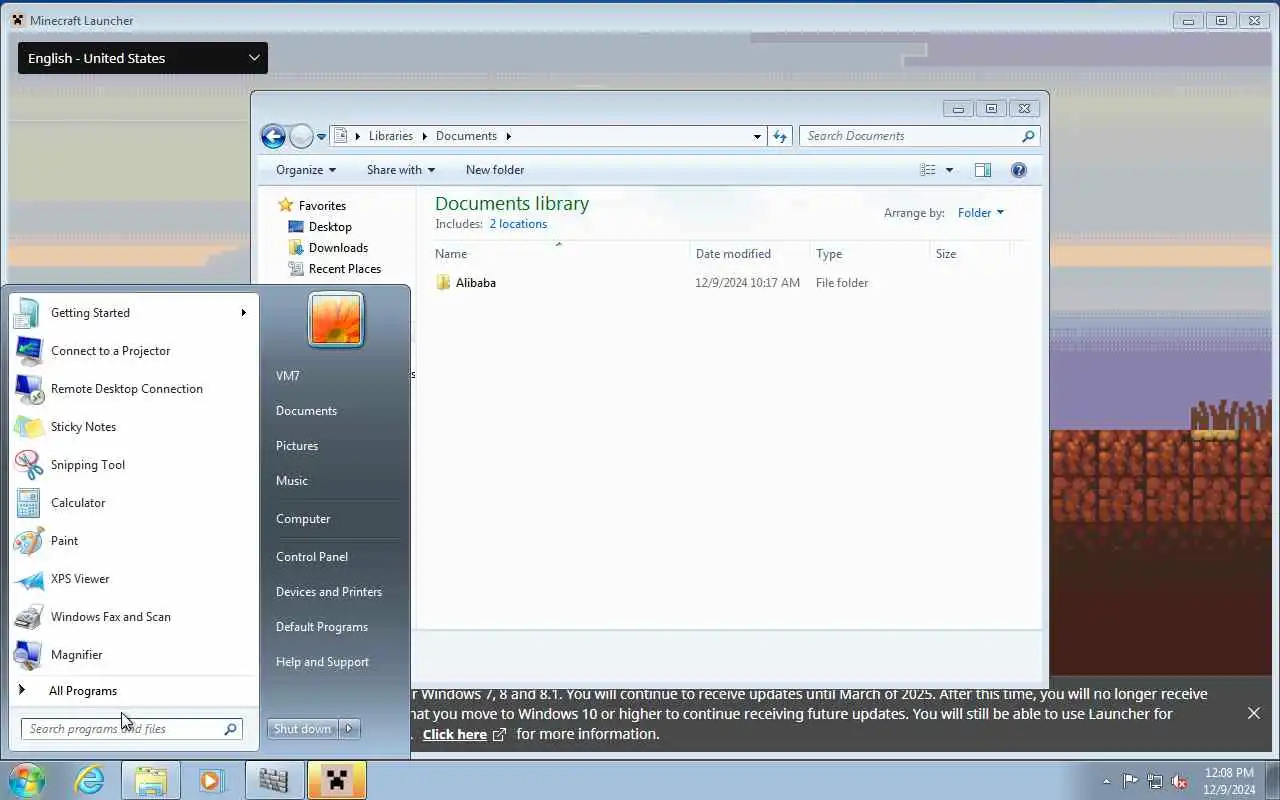Image resolution: width=1280 pixels, height=800 pixels.
Task: Create a New folder
Action: (x=495, y=170)
